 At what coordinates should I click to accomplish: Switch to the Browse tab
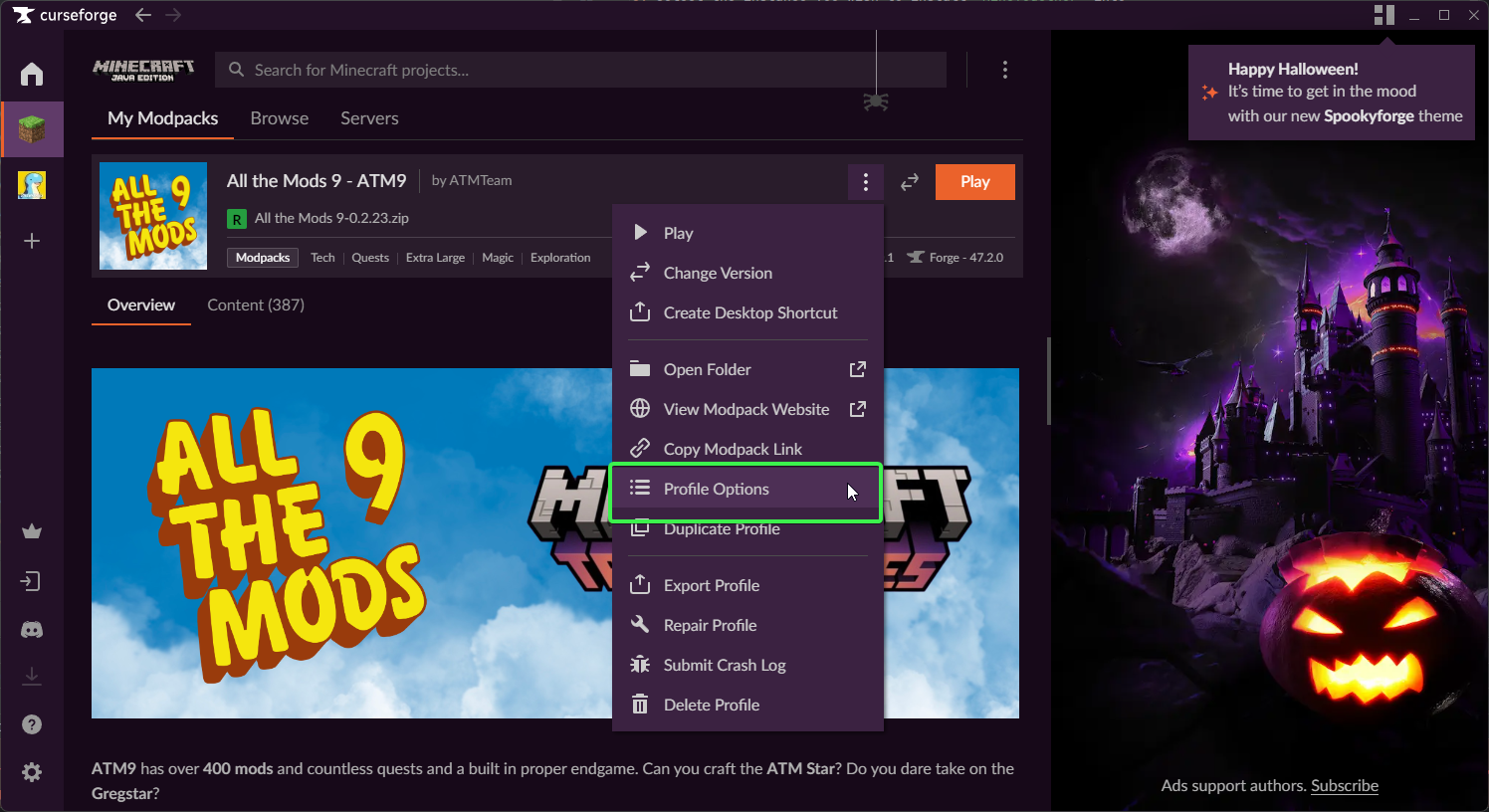coord(280,118)
